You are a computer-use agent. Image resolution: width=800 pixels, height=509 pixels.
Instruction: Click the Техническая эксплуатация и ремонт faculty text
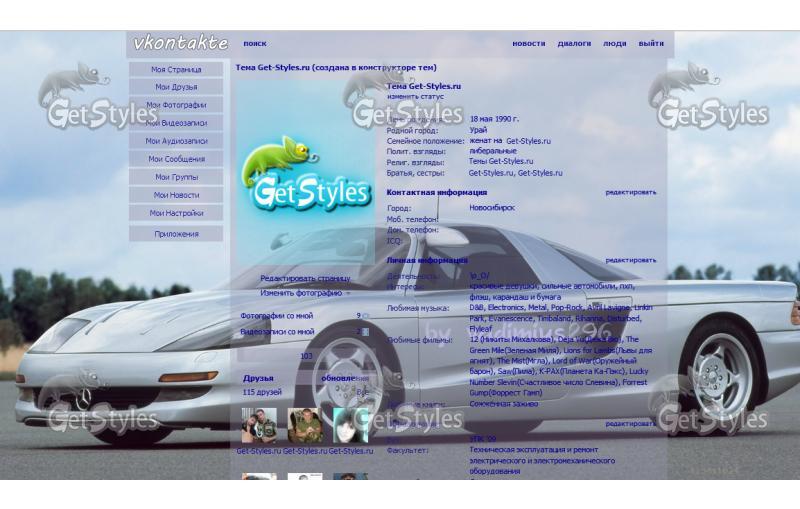(x=534, y=450)
